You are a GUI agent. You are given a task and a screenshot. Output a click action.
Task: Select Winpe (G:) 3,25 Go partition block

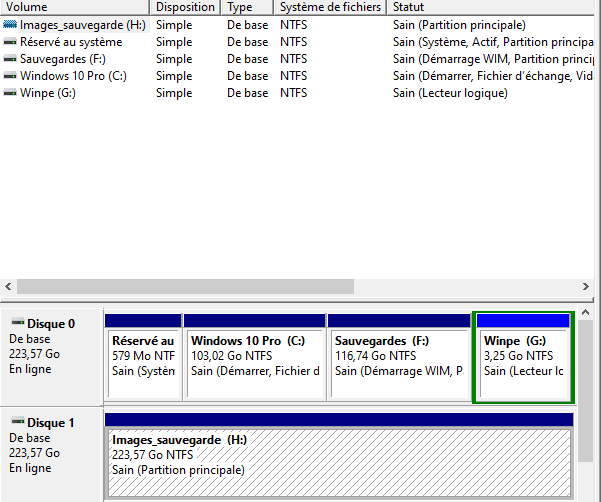coord(523,357)
